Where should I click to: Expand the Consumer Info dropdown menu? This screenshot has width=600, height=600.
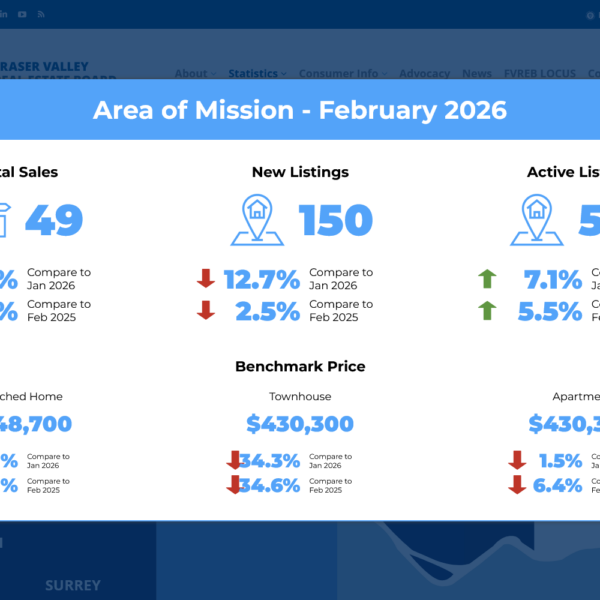click(342, 73)
